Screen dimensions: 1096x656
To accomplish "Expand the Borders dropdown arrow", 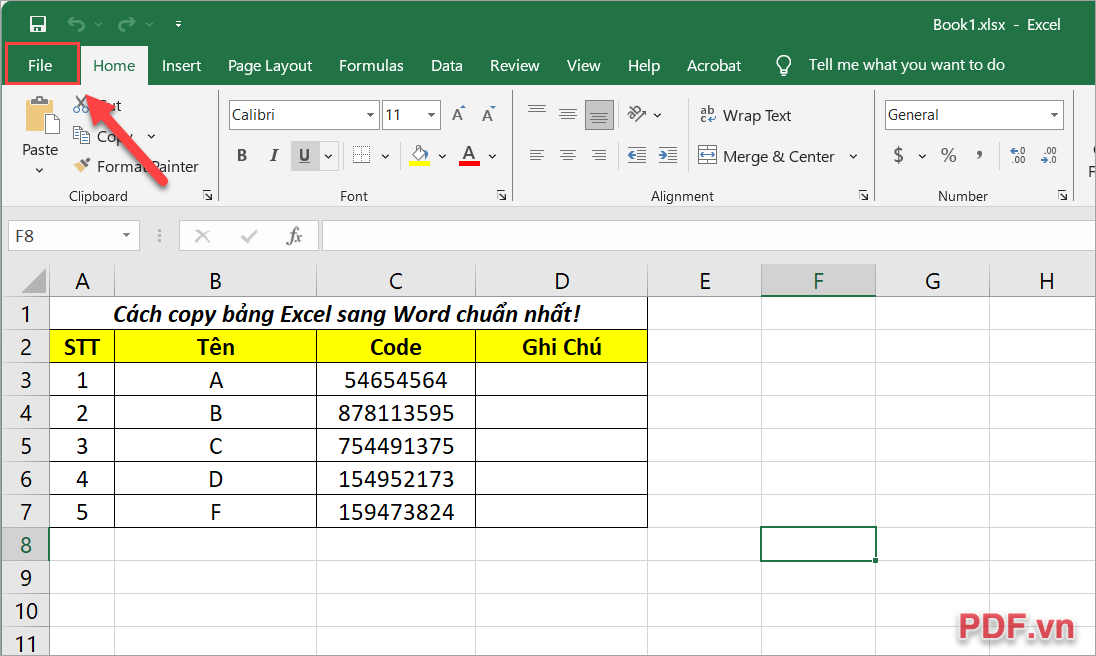I will tap(385, 156).
